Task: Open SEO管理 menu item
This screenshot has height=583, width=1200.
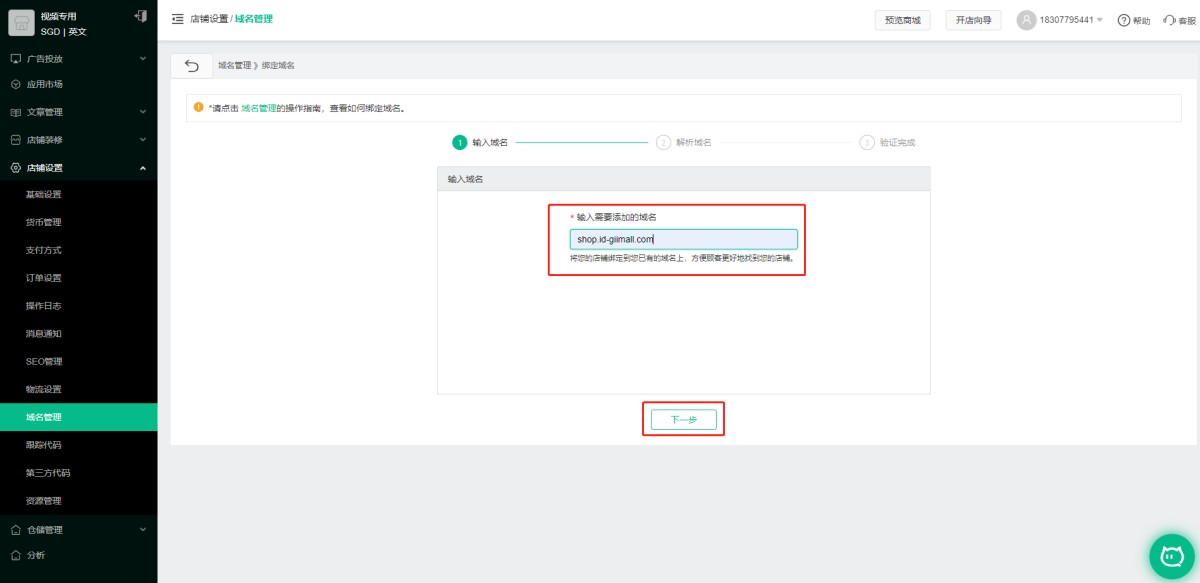Action: pyautogui.click(x=44, y=361)
